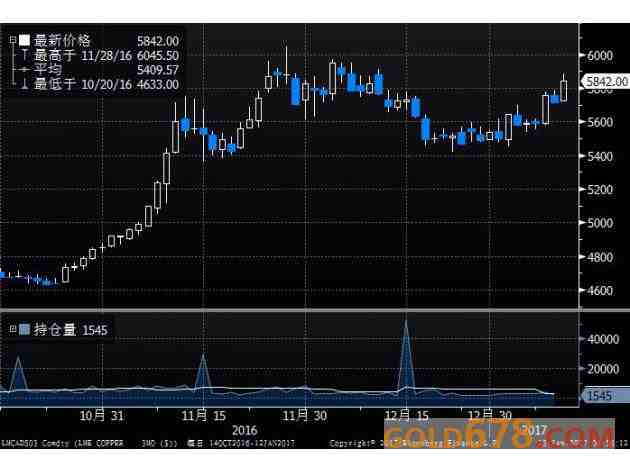Click the 持仓量 1545 legend label
Screen dimensions: 630x473
pos(71,330)
